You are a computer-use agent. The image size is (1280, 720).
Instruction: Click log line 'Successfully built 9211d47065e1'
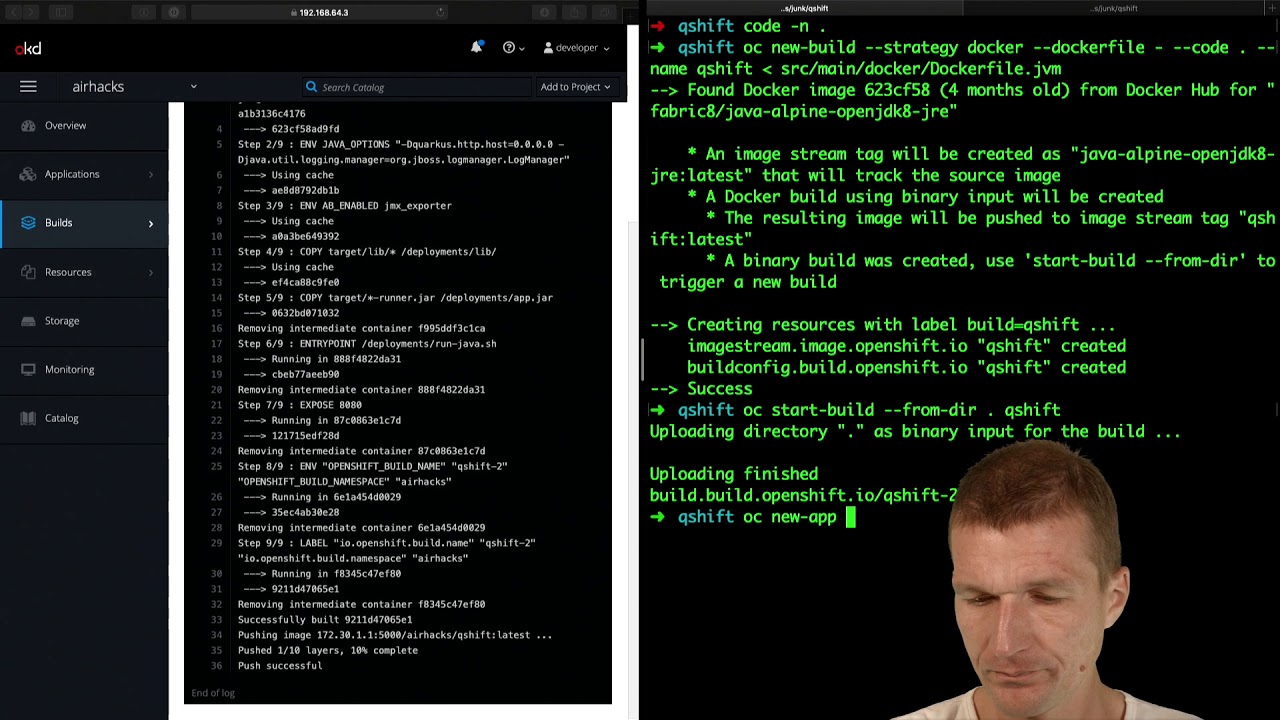pyautogui.click(x=325, y=619)
